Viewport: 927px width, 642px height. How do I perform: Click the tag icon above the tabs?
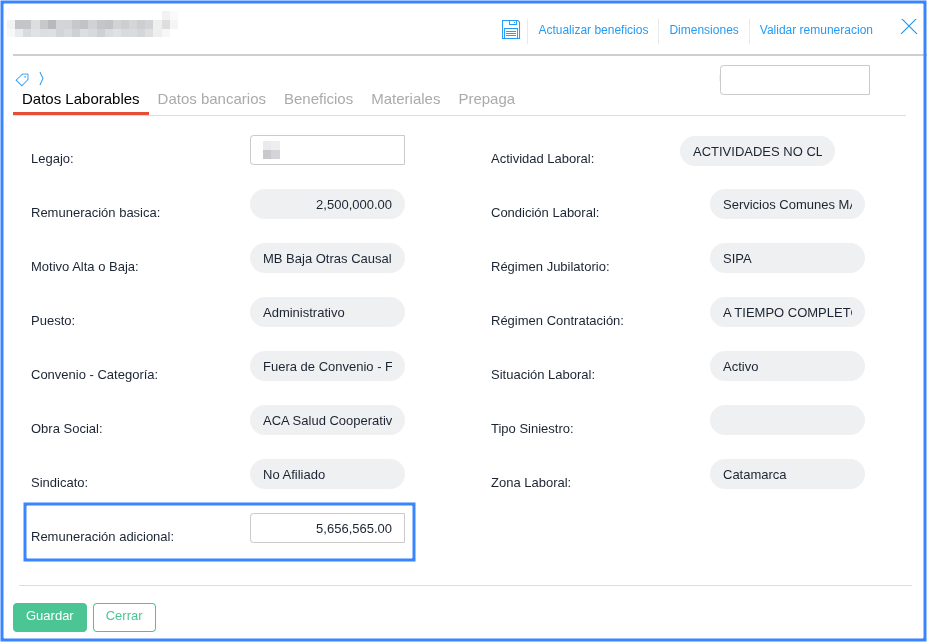[x=22, y=79]
